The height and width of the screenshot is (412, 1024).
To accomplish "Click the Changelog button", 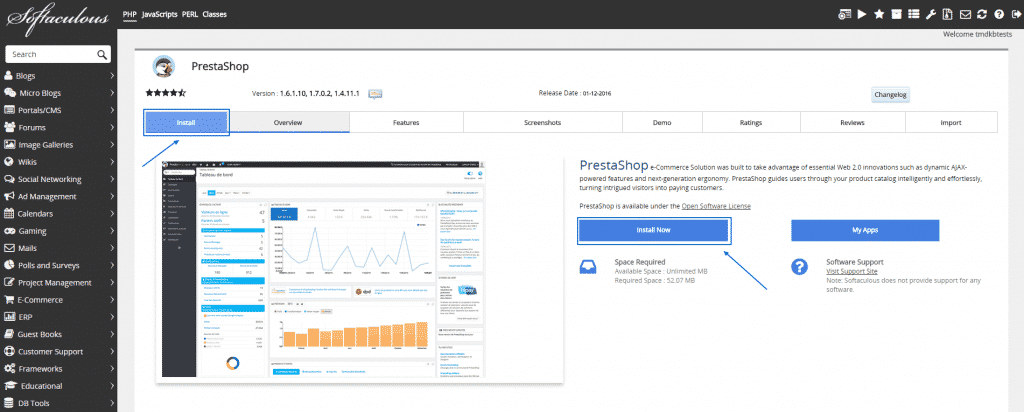I will (x=891, y=95).
